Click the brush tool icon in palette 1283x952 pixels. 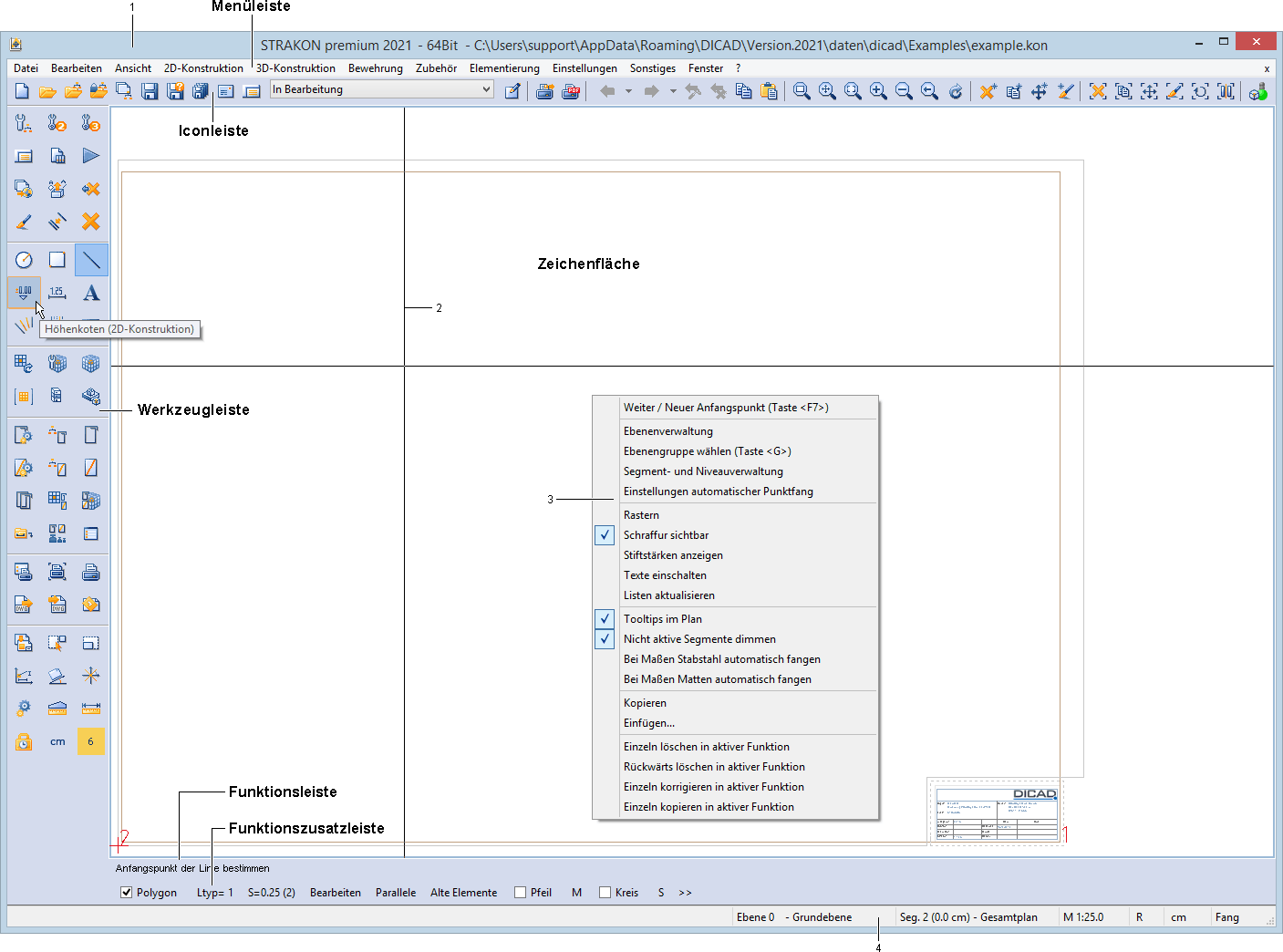(24, 222)
